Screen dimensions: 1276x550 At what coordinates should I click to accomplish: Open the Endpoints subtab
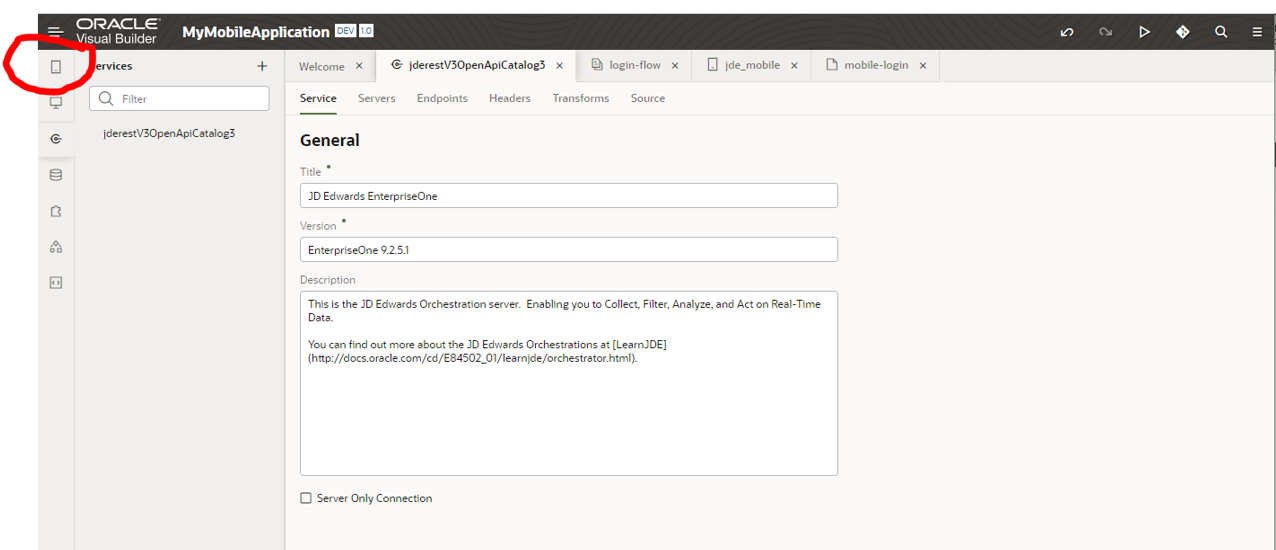pos(442,98)
